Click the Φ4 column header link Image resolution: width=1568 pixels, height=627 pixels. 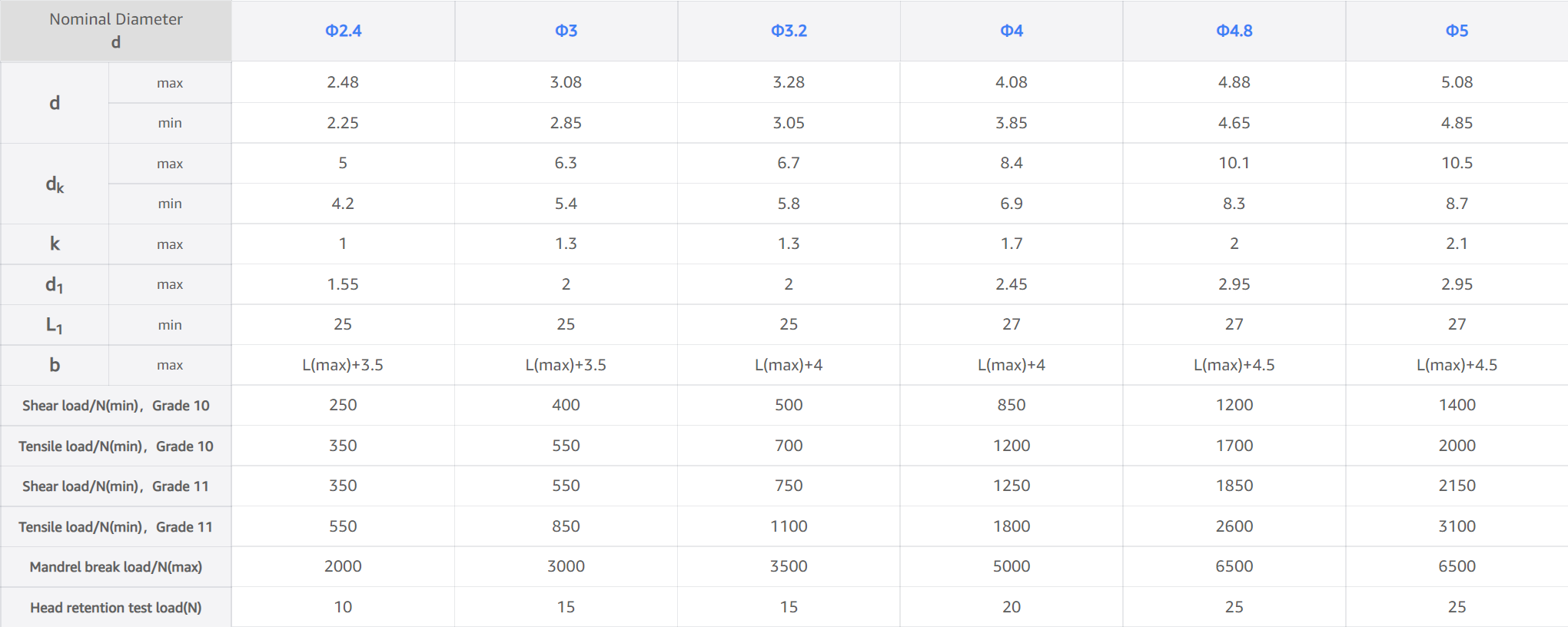pos(1012,31)
